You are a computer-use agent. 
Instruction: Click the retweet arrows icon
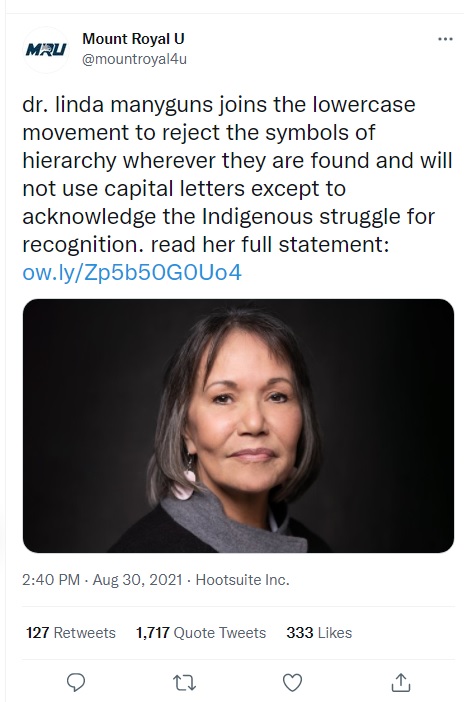pos(185,683)
